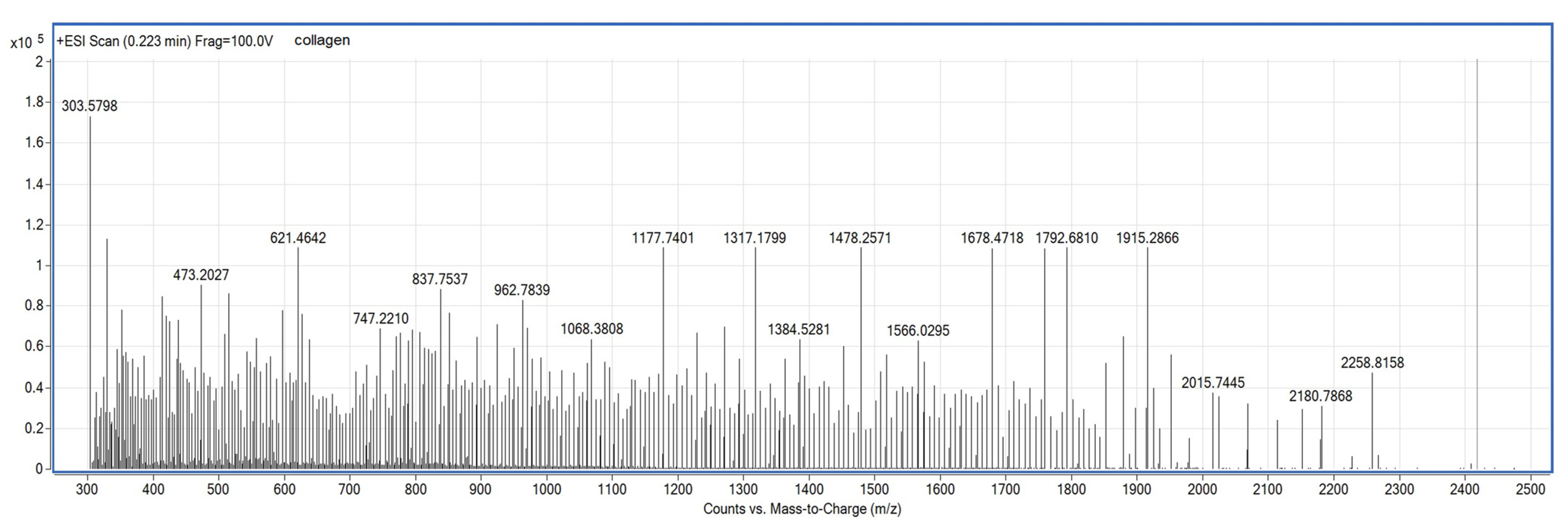Click the peak labeled 303.5798
This screenshot has width=1568, height=527.
(x=90, y=106)
